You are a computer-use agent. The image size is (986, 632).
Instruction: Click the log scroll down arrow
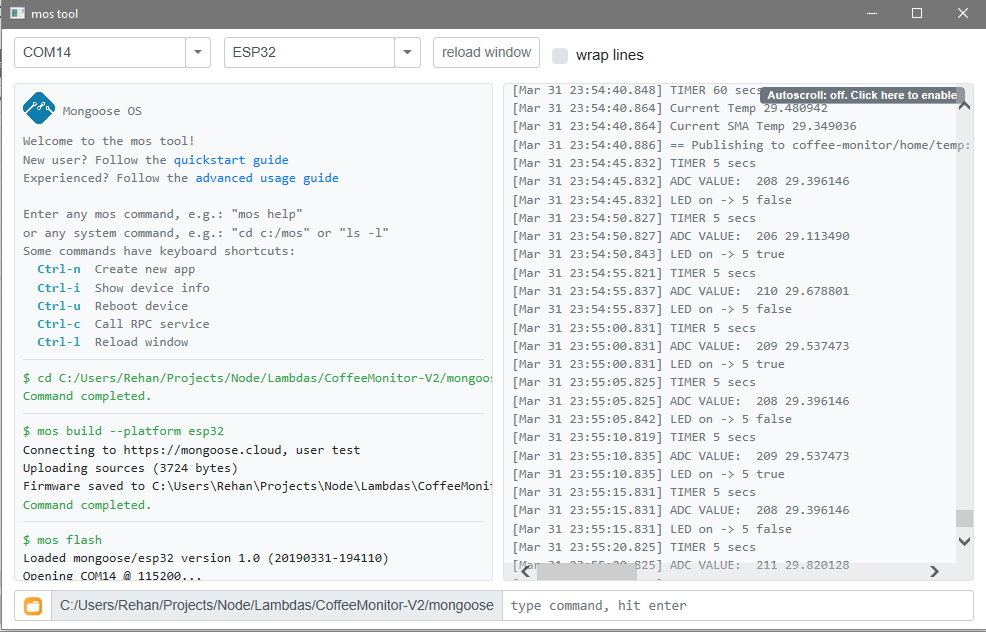tap(964, 541)
